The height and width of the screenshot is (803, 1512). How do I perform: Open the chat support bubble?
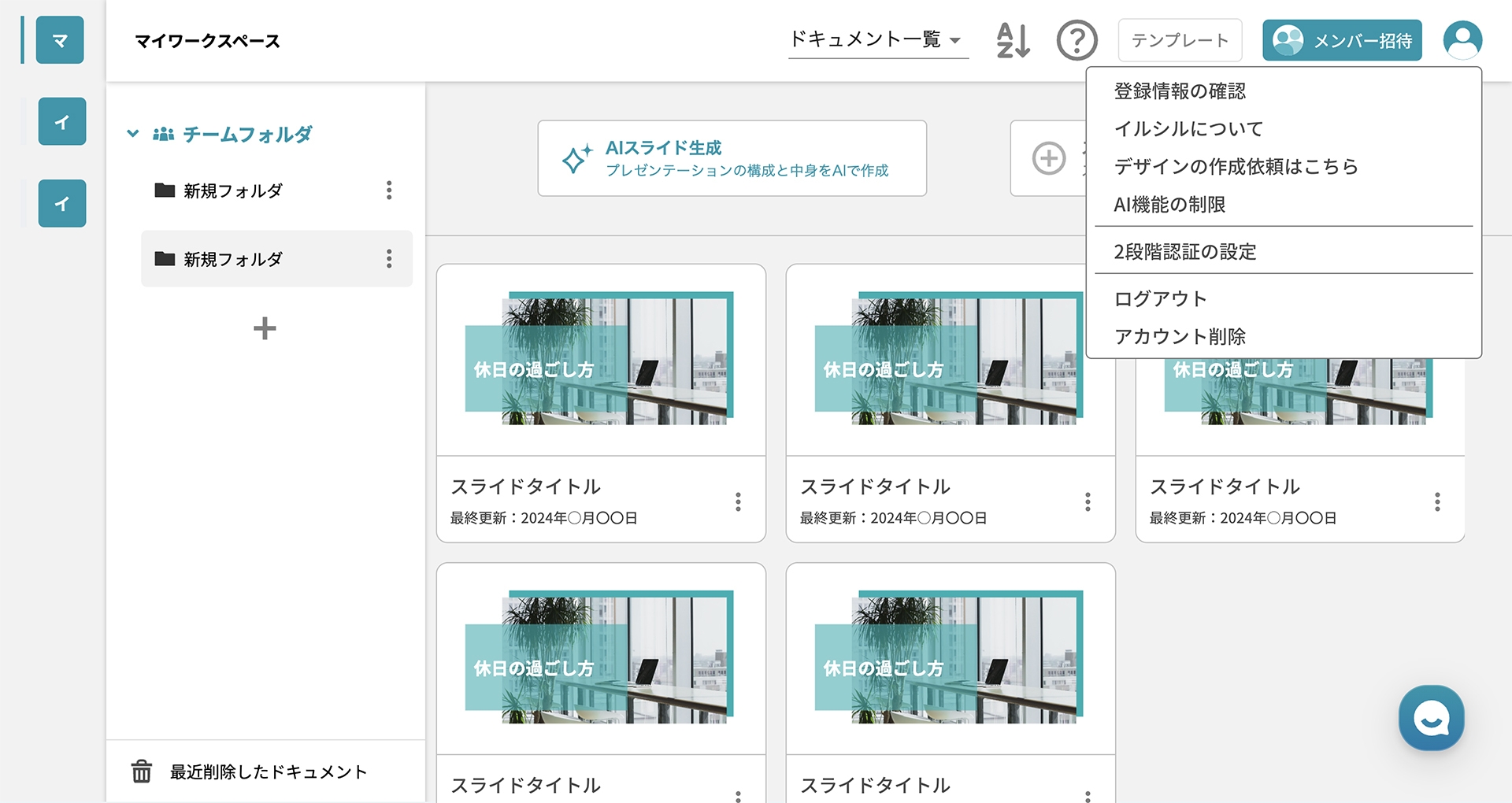point(1431,718)
